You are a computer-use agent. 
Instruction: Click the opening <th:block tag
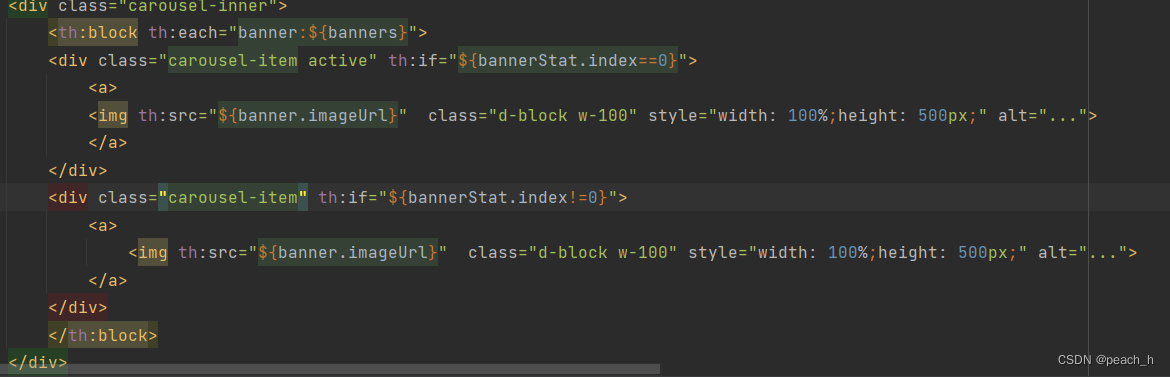(x=93, y=32)
